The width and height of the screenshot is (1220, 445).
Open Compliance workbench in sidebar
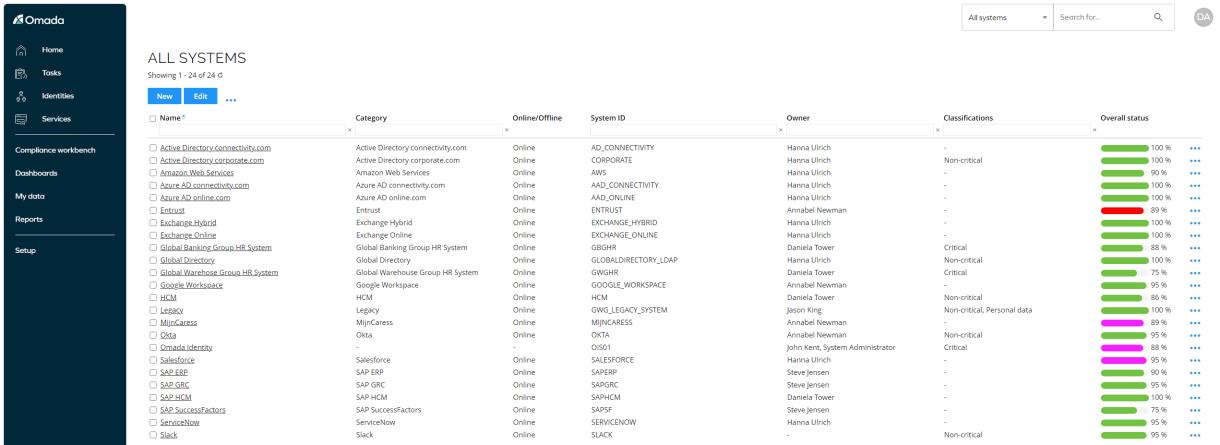click(56, 150)
